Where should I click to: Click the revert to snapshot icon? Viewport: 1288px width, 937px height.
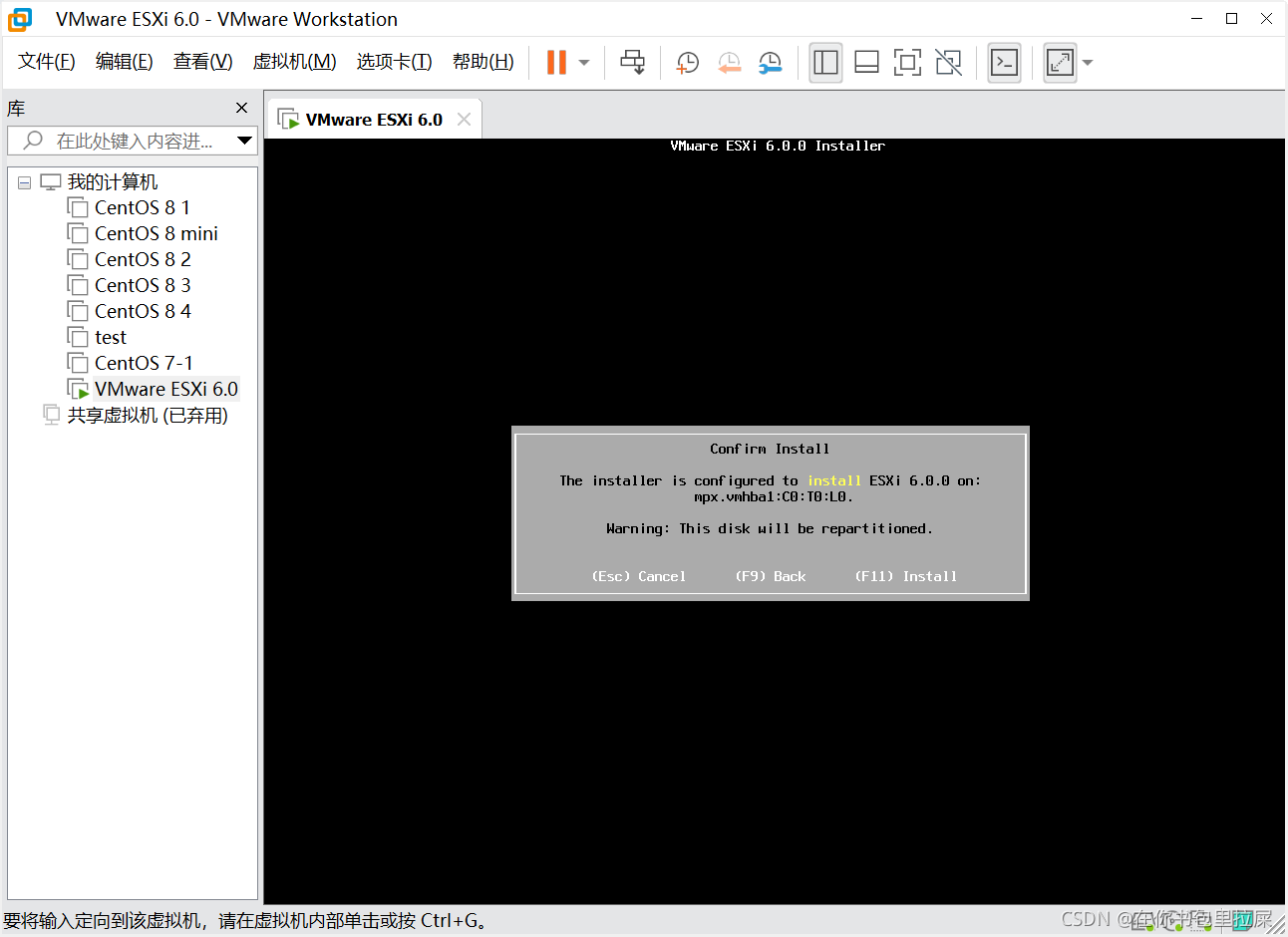tap(729, 63)
